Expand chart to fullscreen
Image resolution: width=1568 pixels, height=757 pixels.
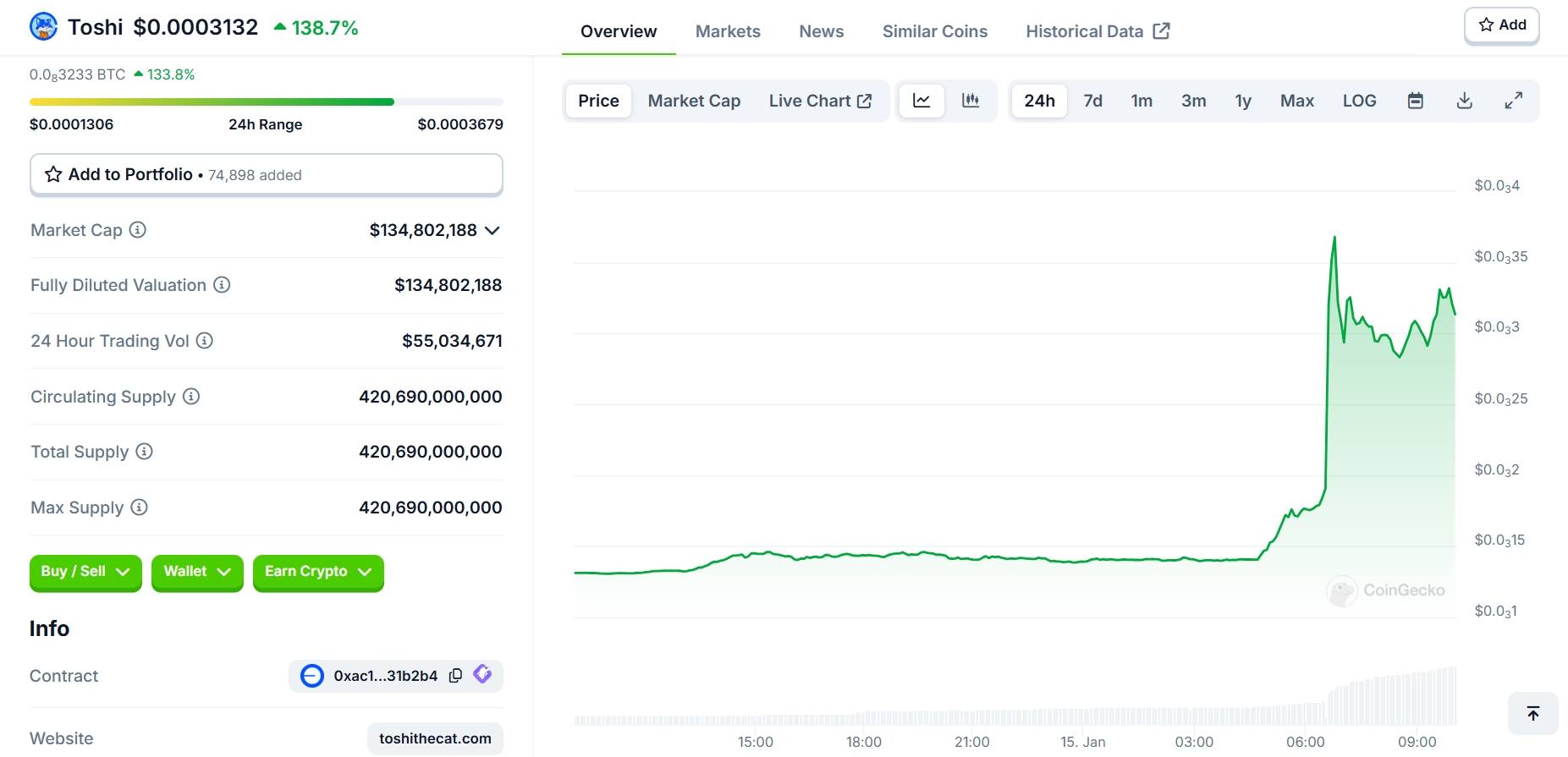(1514, 101)
